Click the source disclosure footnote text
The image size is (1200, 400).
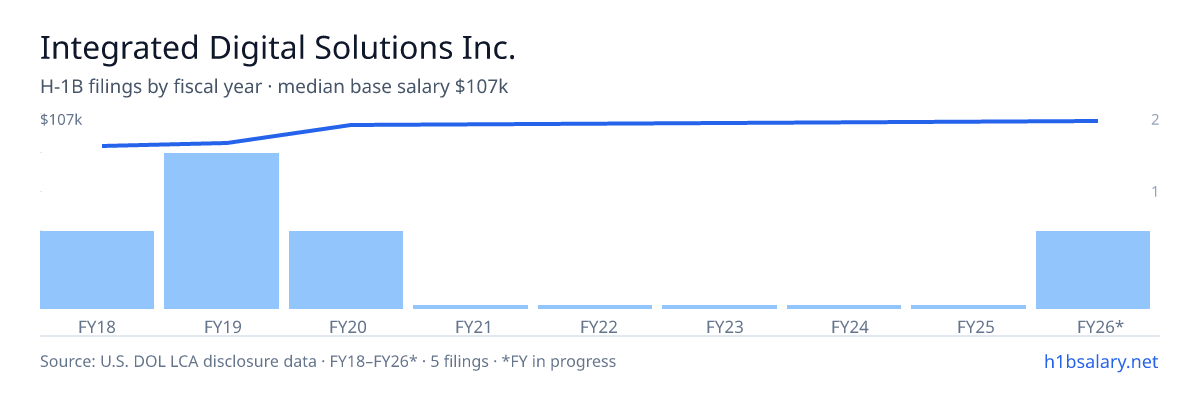click(328, 361)
